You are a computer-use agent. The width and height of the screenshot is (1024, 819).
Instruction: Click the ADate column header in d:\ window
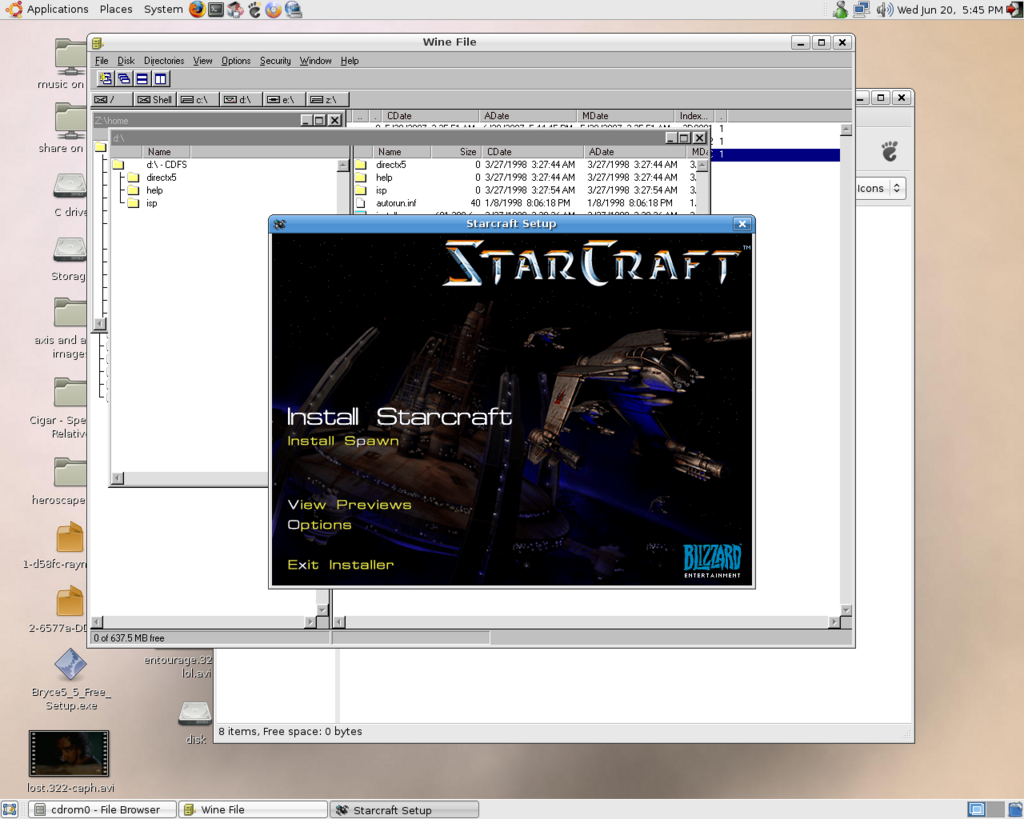(x=634, y=152)
